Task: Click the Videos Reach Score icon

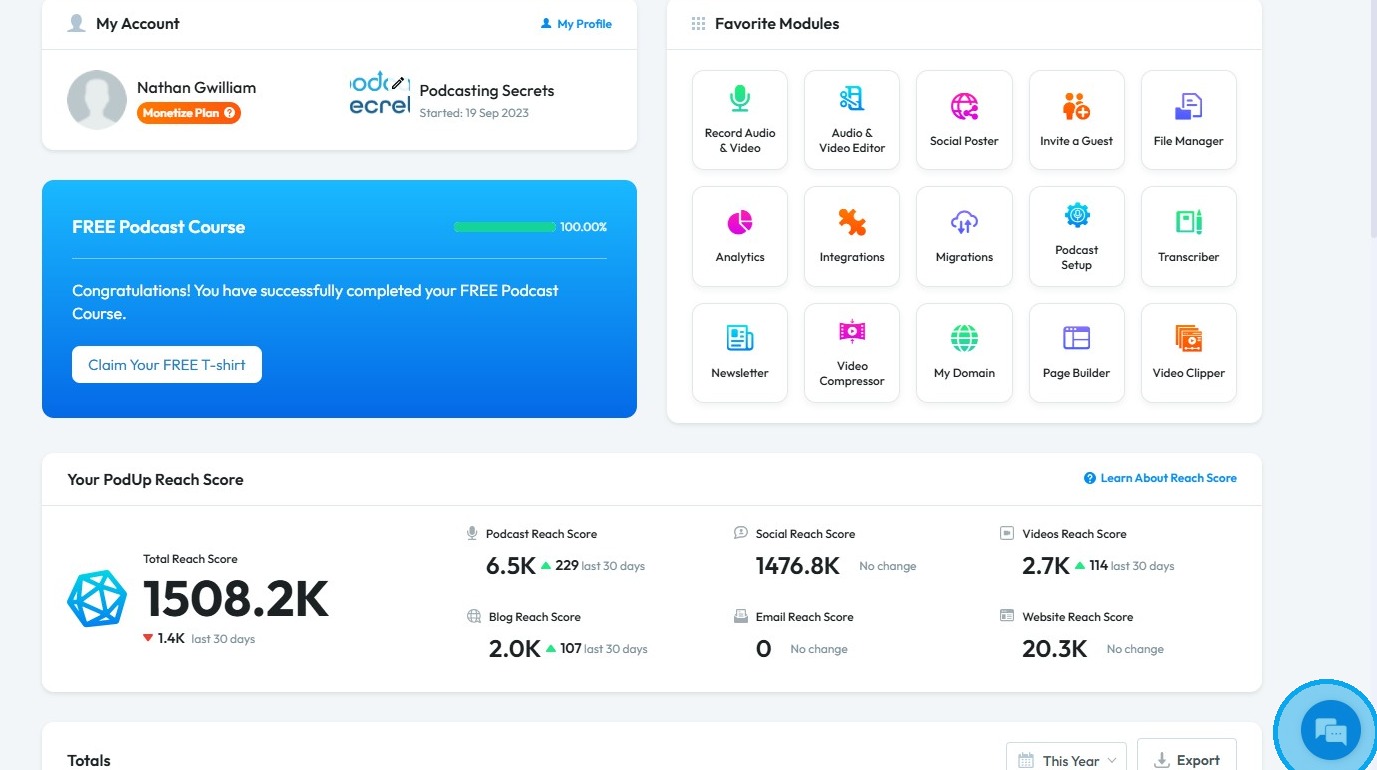Action: pos(1007,533)
